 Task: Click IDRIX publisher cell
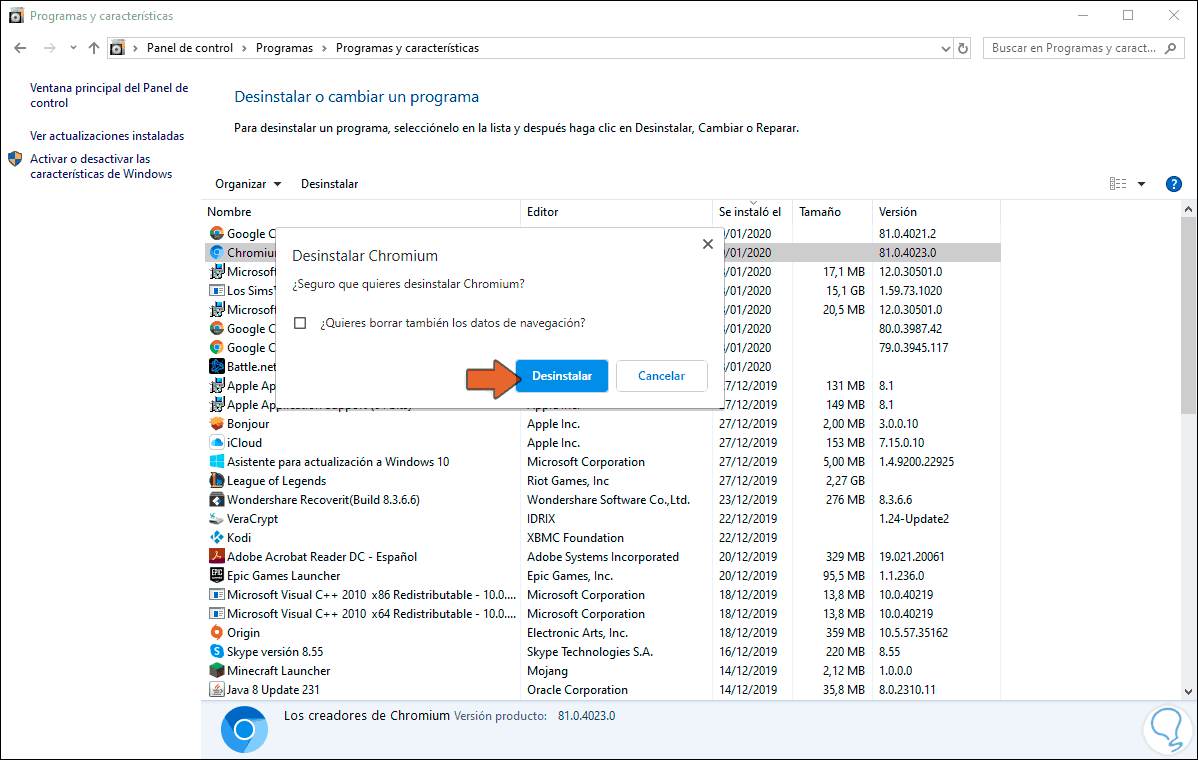(x=541, y=519)
